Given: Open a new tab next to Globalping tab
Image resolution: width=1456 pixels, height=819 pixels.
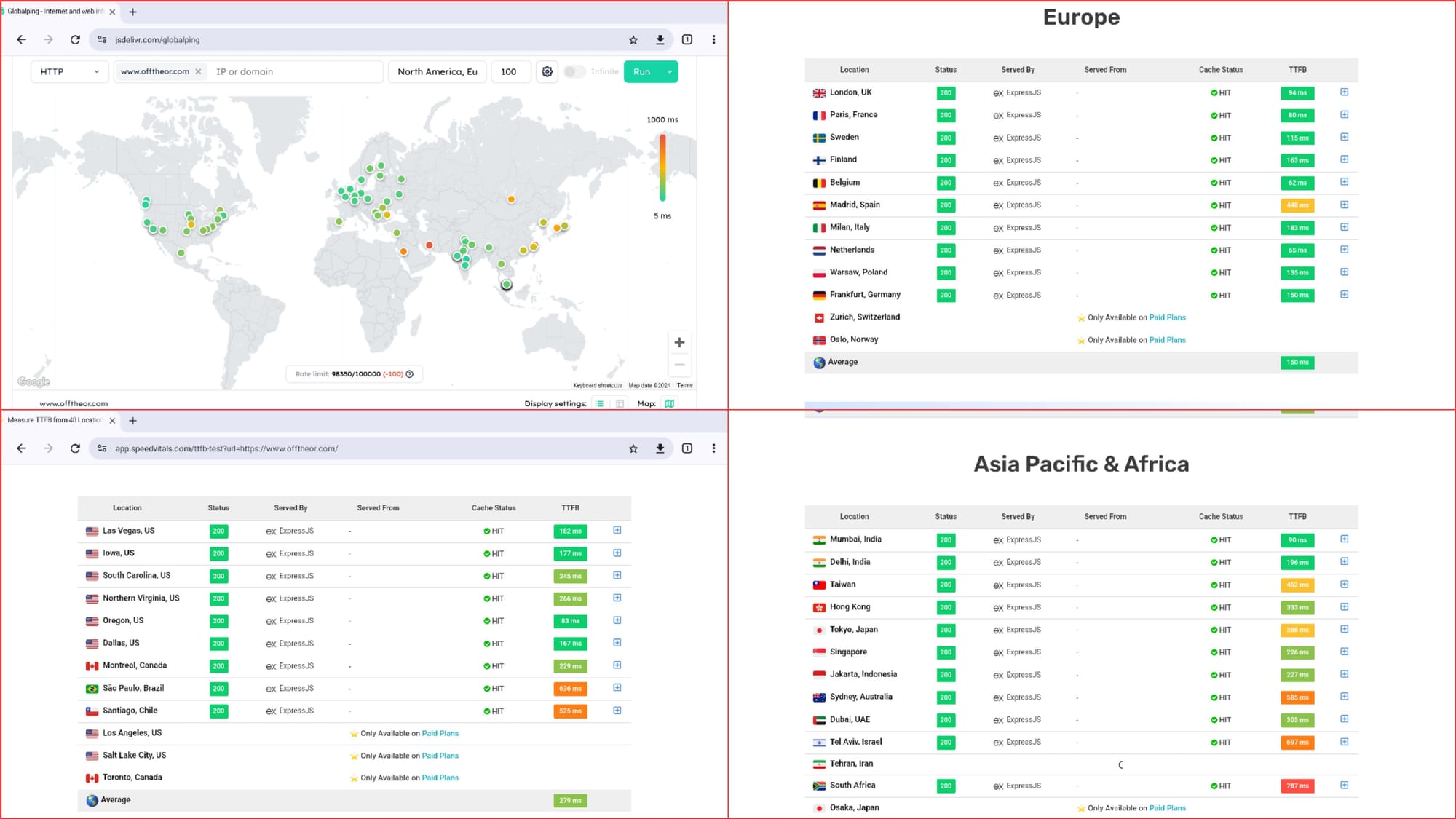Looking at the screenshot, I should [132, 12].
